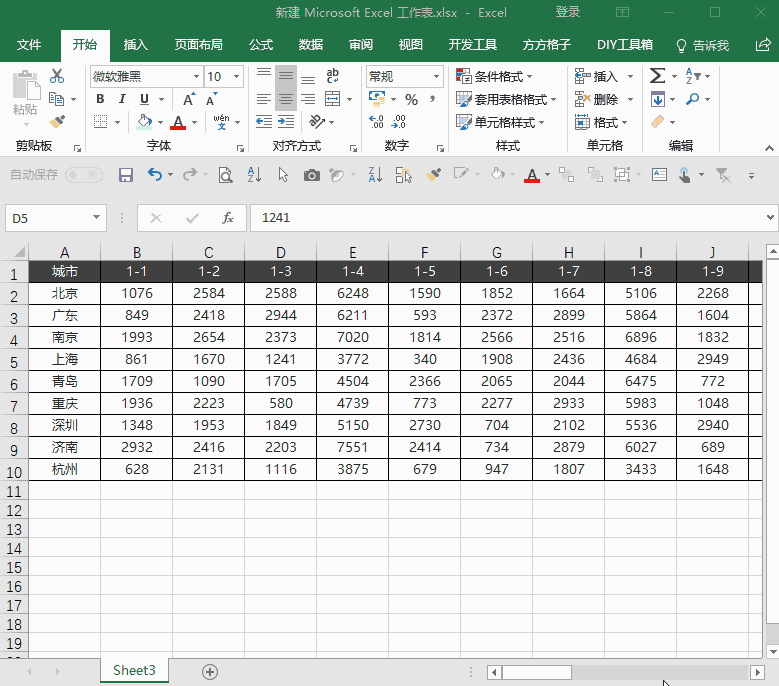The height and width of the screenshot is (686, 779).
Task: Toggle top align for cell content
Action: 264,76
